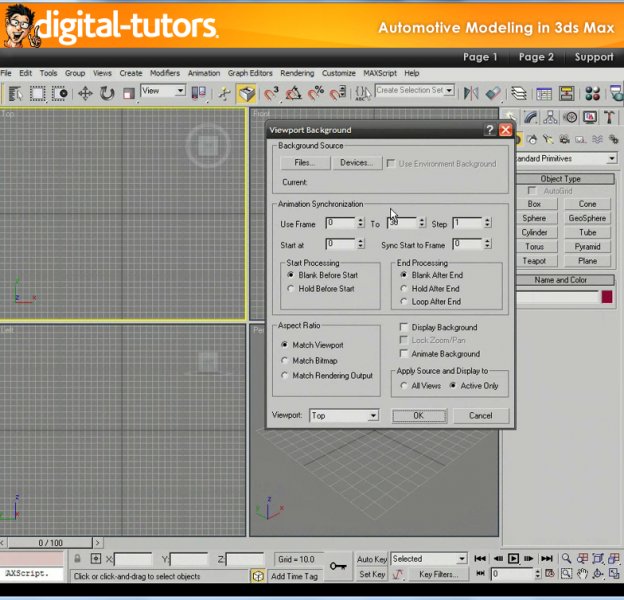Toggle the Spinner Snap icon
Screen dimensions: 624x600
(338, 94)
